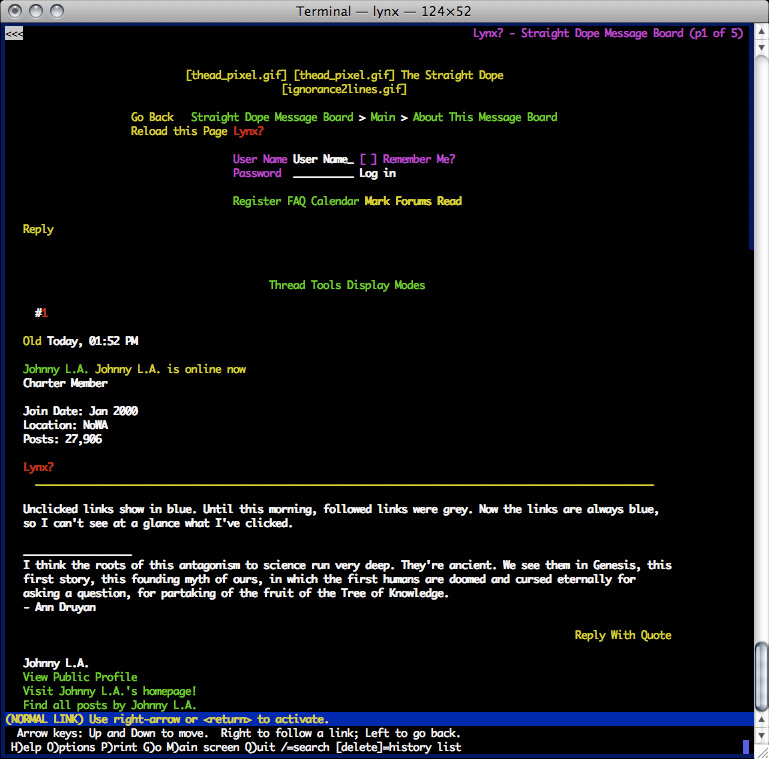The image size is (769, 759).
Task: Click the scroll up arrow at top right
Action: pyautogui.click(x=762, y=31)
